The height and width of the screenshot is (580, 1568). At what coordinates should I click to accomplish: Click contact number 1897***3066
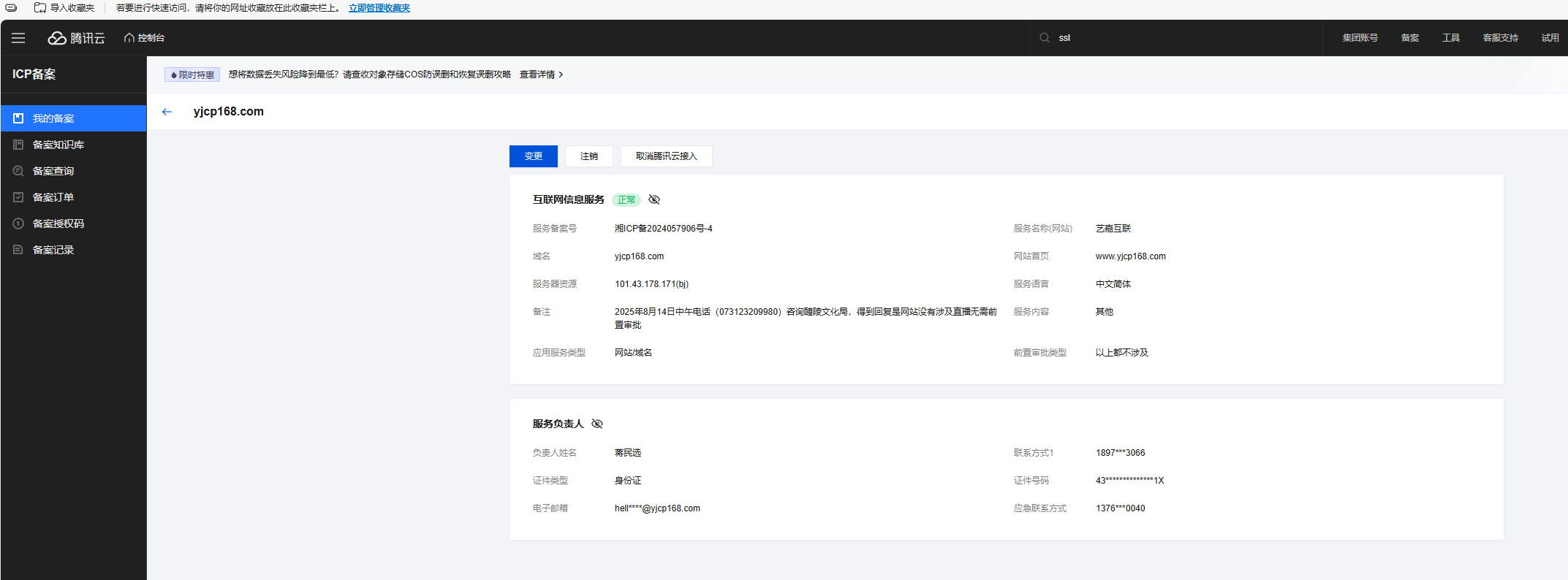[x=1121, y=453]
